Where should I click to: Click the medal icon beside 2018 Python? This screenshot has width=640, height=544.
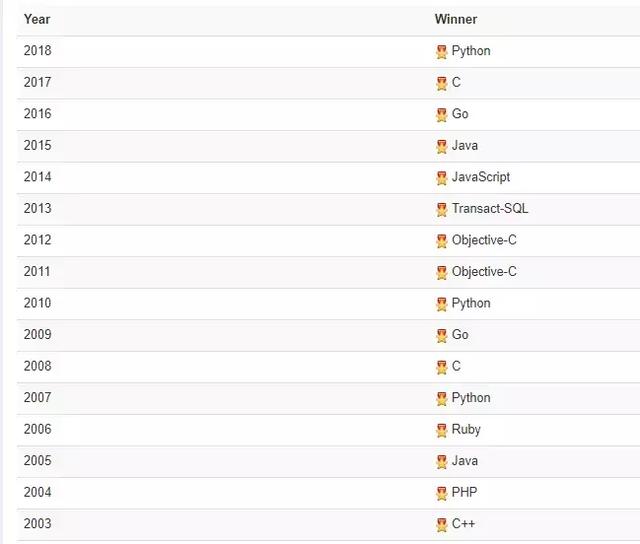(x=442, y=52)
